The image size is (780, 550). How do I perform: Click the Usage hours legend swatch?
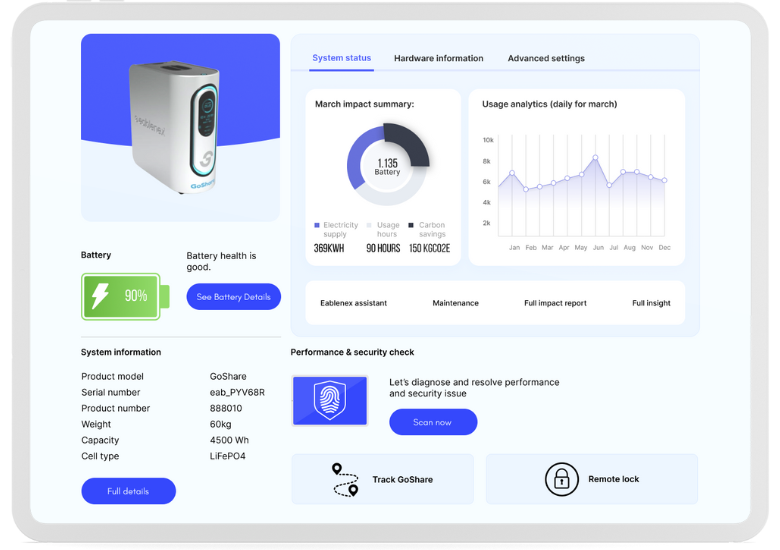[369, 225]
